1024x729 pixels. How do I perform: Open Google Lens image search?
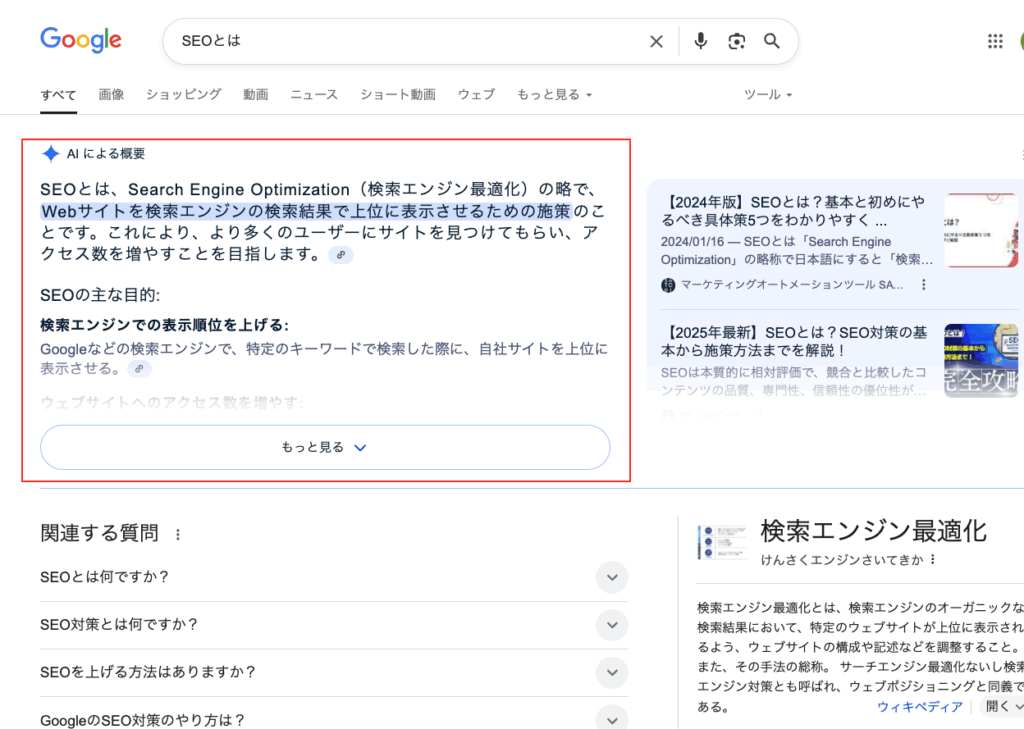point(737,41)
